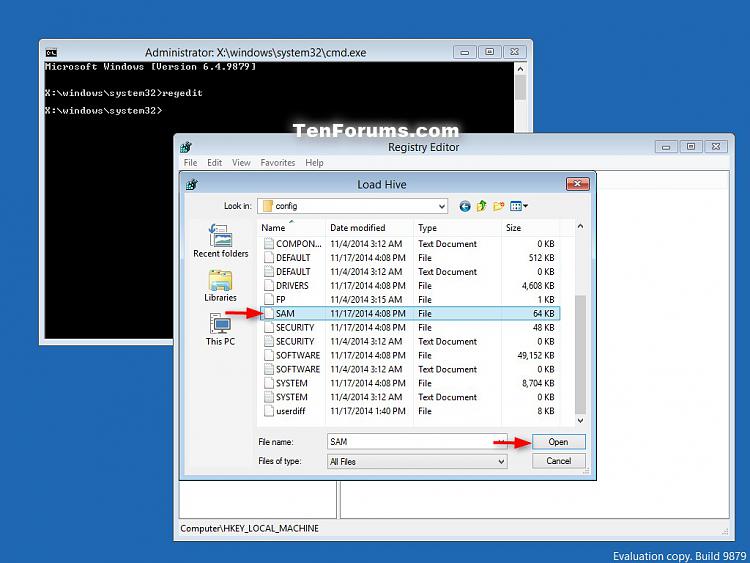Open This PC in places bar
This screenshot has height=563, width=750.
point(221,330)
